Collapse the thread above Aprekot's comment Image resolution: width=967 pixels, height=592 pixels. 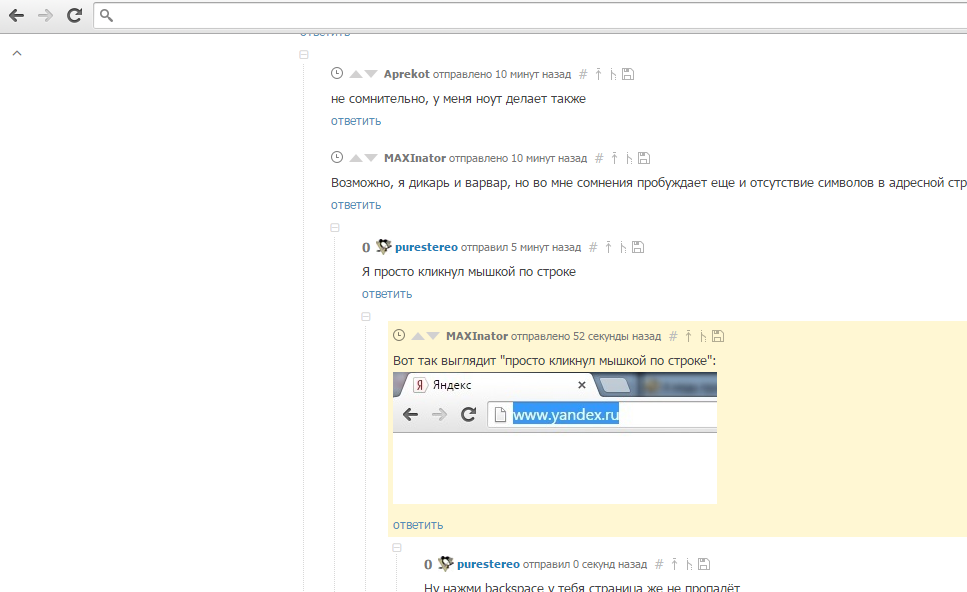[x=304, y=55]
